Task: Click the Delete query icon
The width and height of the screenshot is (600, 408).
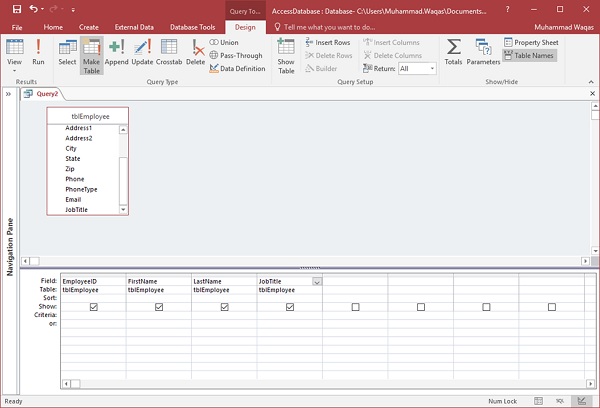Action: click(196, 51)
